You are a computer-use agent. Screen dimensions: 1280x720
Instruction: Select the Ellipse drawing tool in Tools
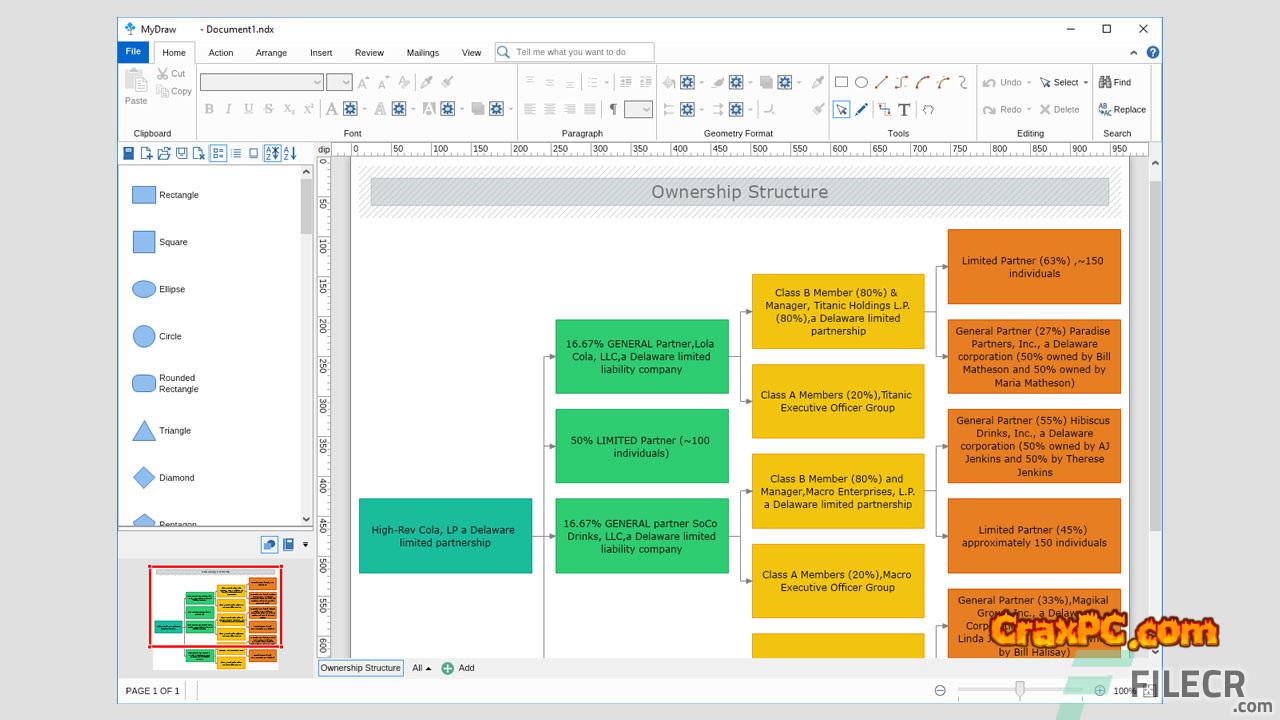861,83
